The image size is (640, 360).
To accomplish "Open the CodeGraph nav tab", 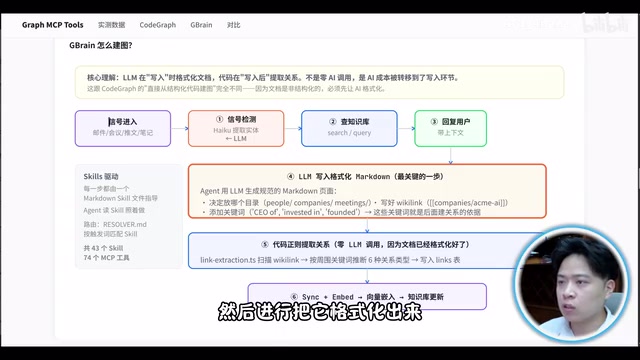I will [158, 25].
